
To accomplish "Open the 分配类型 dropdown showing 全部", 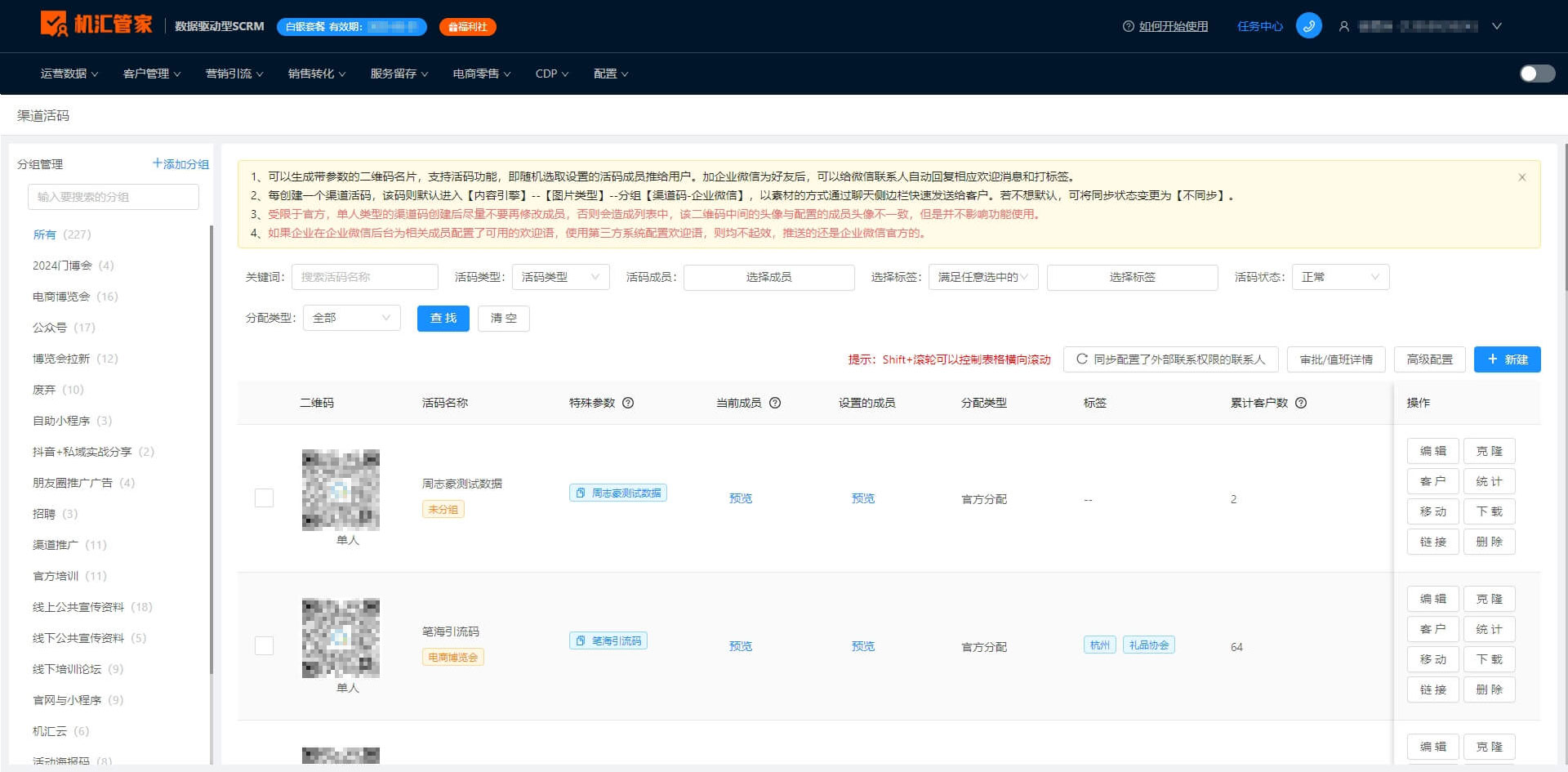I will coord(351,318).
